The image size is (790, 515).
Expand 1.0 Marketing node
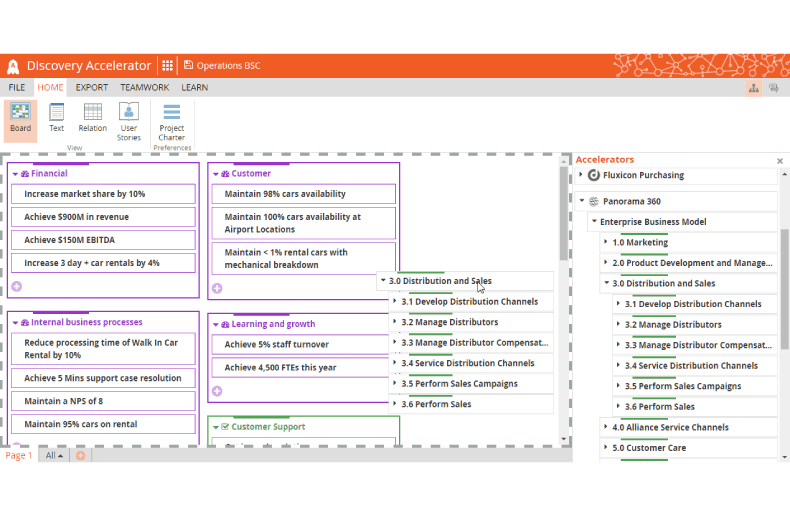(606, 242)
